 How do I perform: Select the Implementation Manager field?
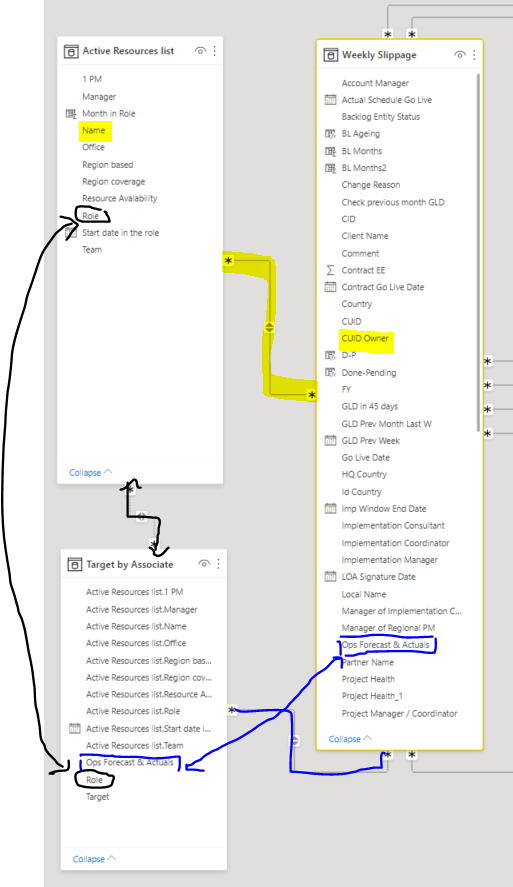390,560
